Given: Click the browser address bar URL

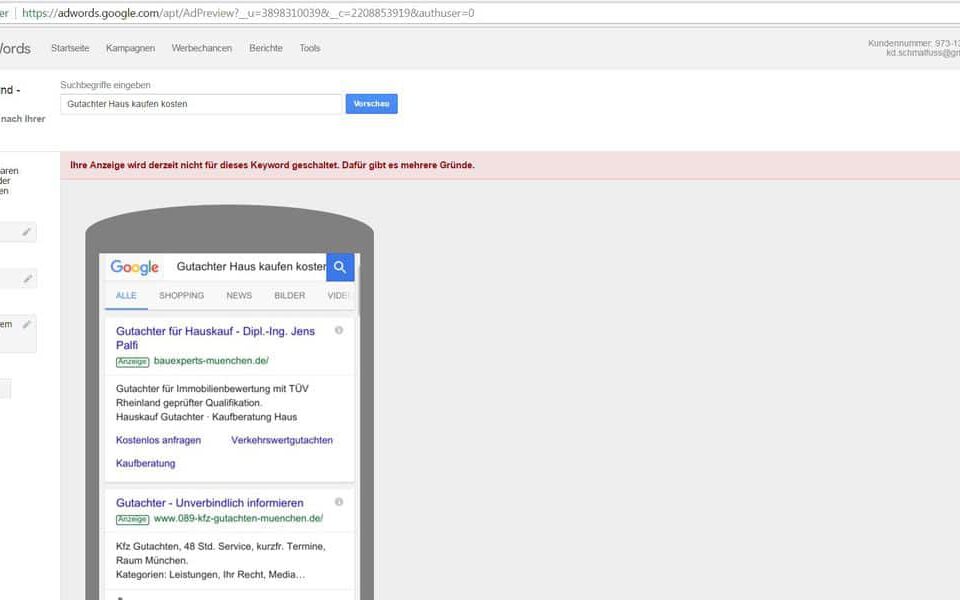Looking at the screenshot, I should (248, 13).
